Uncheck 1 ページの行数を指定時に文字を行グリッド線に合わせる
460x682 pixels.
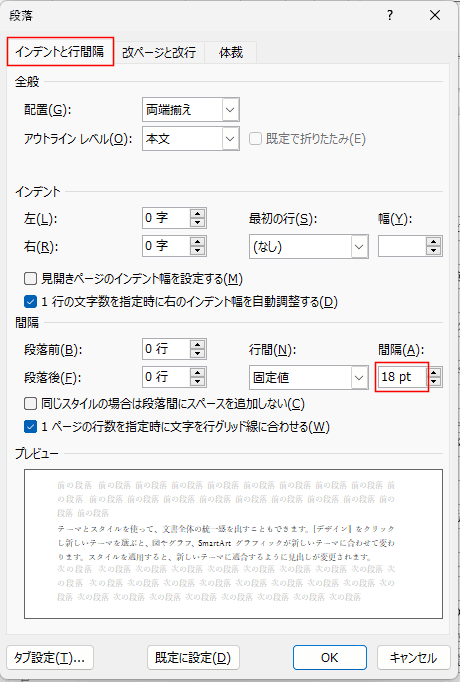pyautogui.click(x=30, y=427)
